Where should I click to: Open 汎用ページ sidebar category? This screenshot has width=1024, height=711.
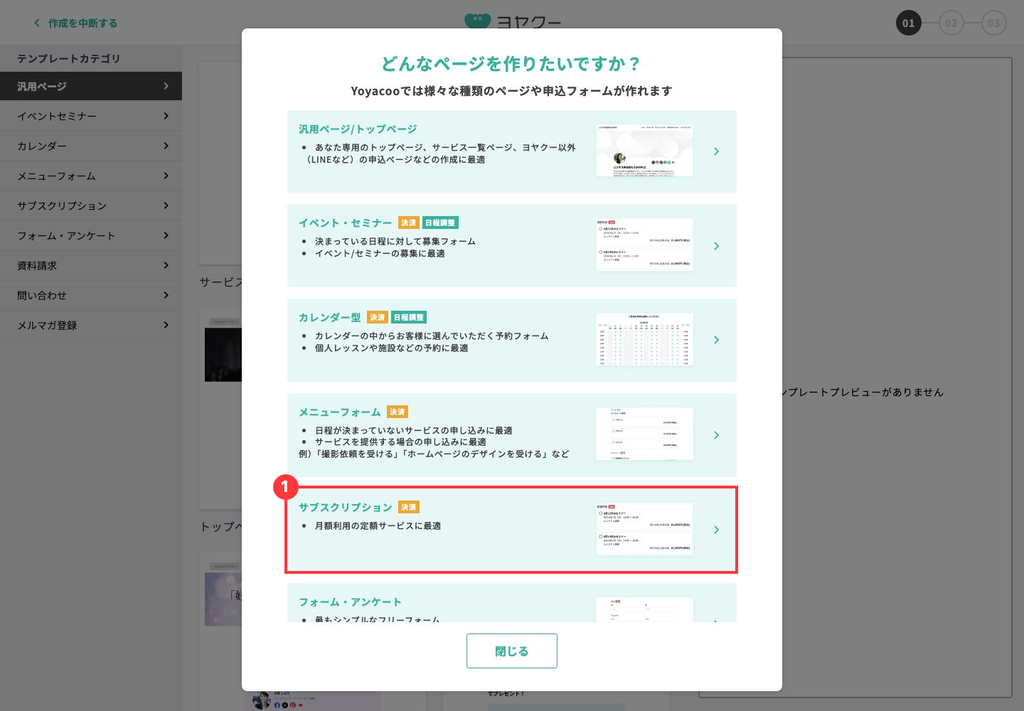point(91,86)
